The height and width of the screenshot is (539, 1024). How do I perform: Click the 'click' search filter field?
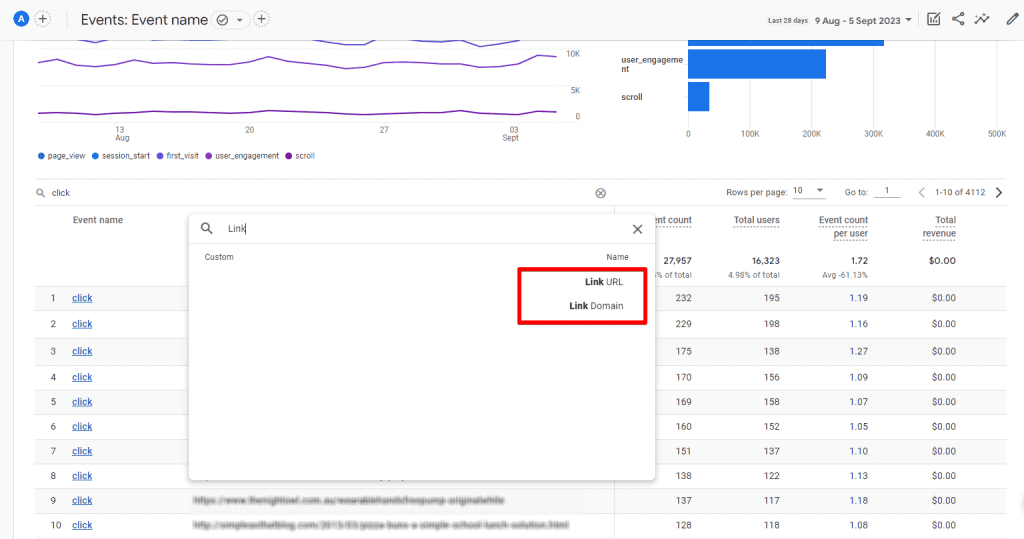click(320, 193)
